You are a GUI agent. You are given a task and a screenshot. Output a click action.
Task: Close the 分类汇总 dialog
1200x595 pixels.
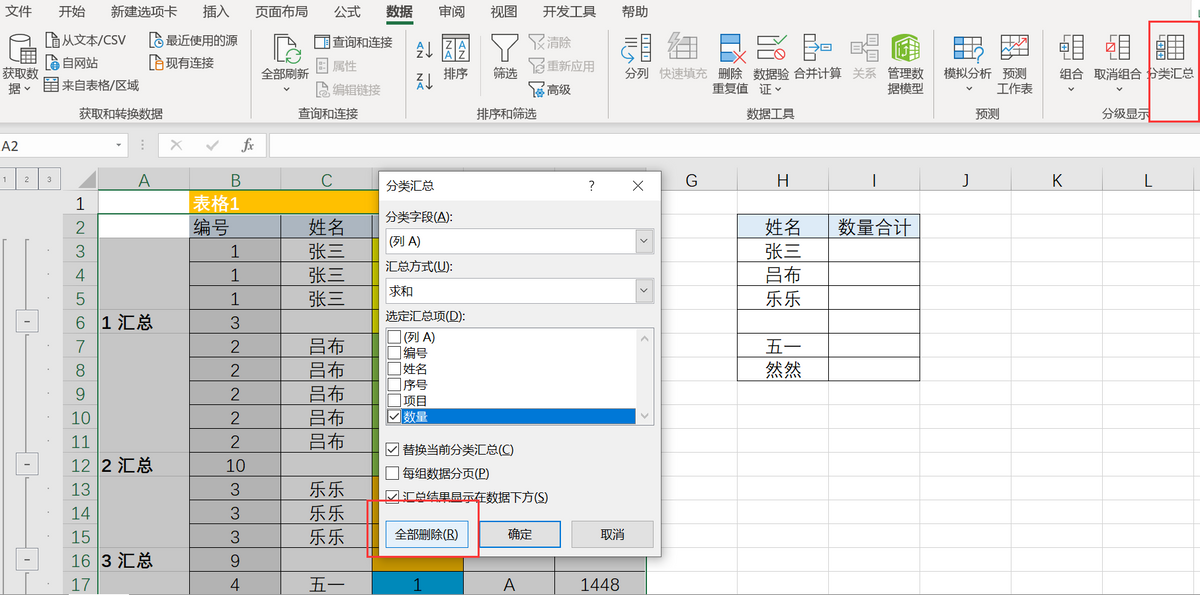pos(639,186)
